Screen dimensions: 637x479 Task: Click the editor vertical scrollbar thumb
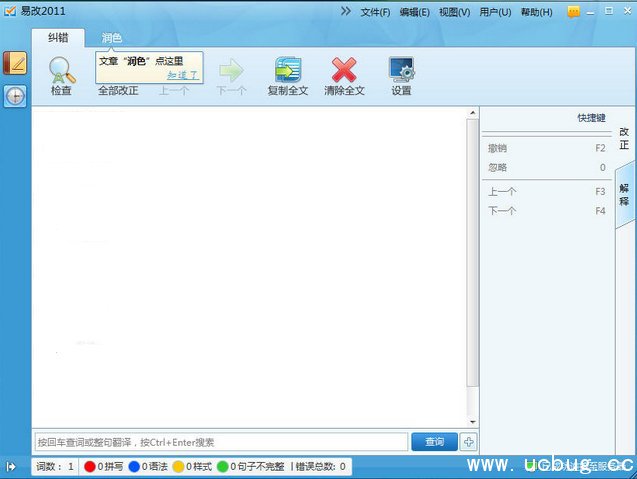pos(472,252)
